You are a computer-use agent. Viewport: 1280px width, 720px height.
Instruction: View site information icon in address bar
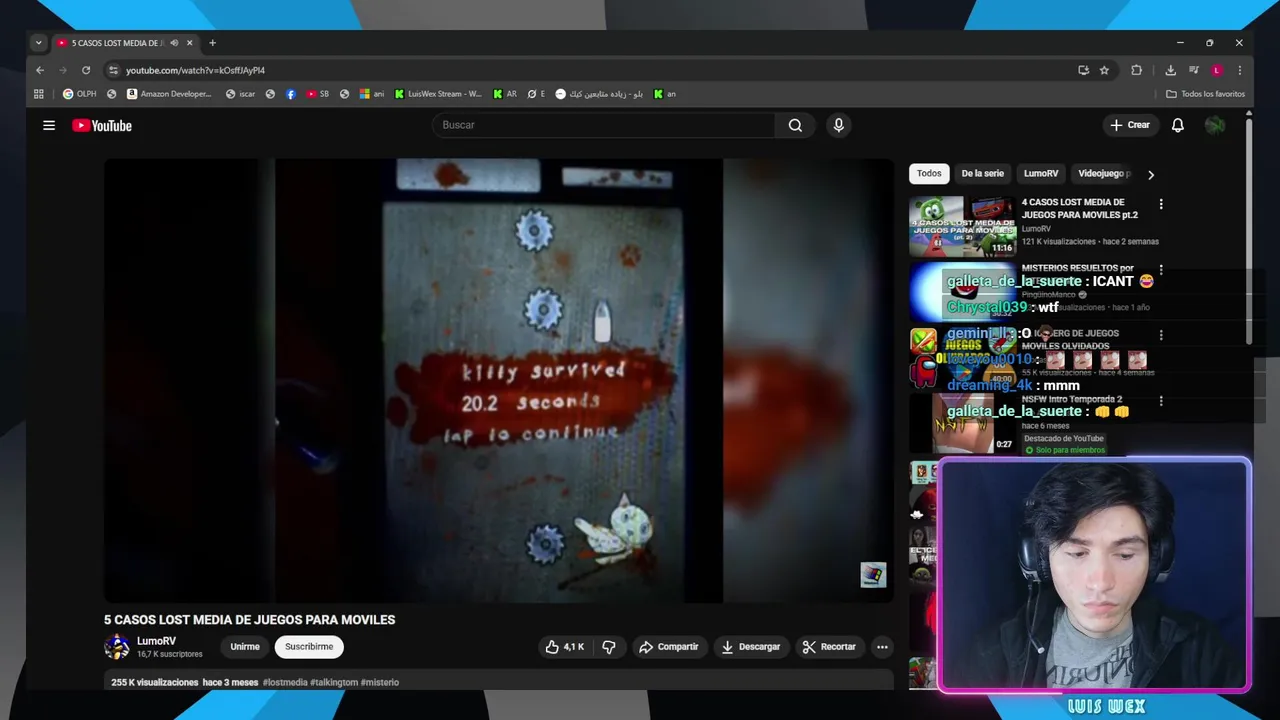113,70
